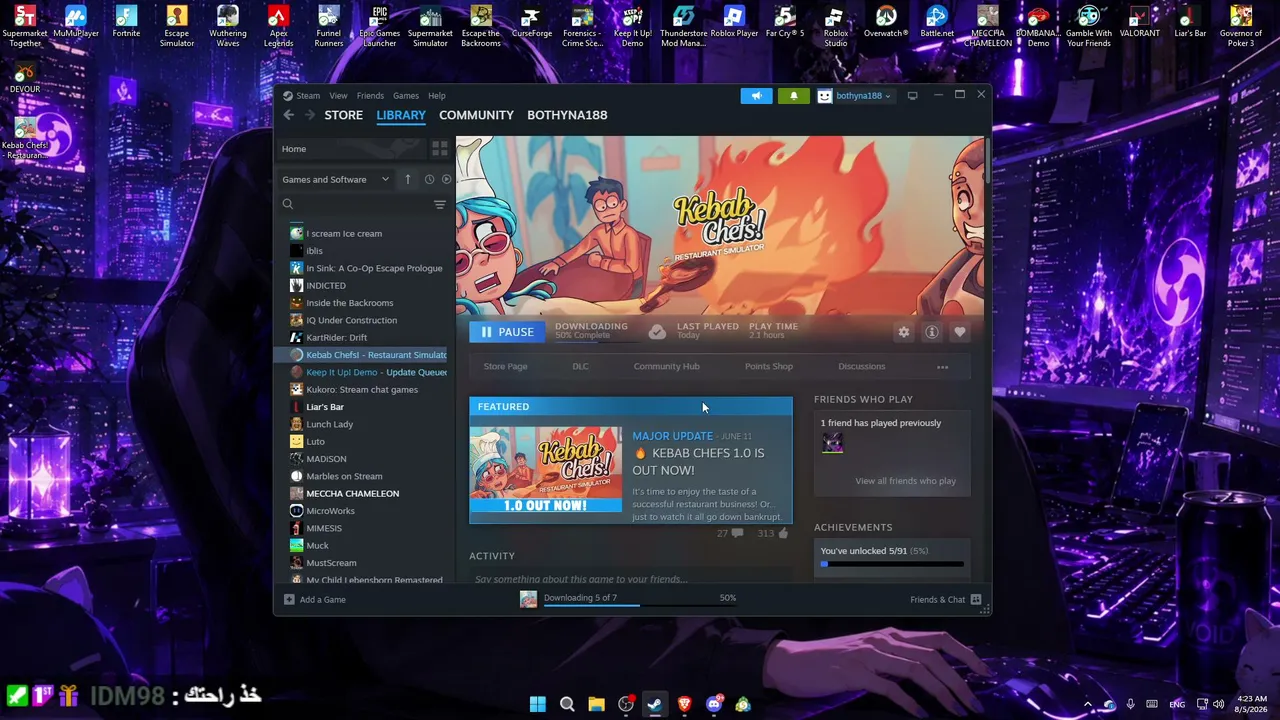Image resolution: width=1280 pixels, height=720 pixels.
Task: Select the DEVOUR desktop icon
Action: click(x=25, y=79)
